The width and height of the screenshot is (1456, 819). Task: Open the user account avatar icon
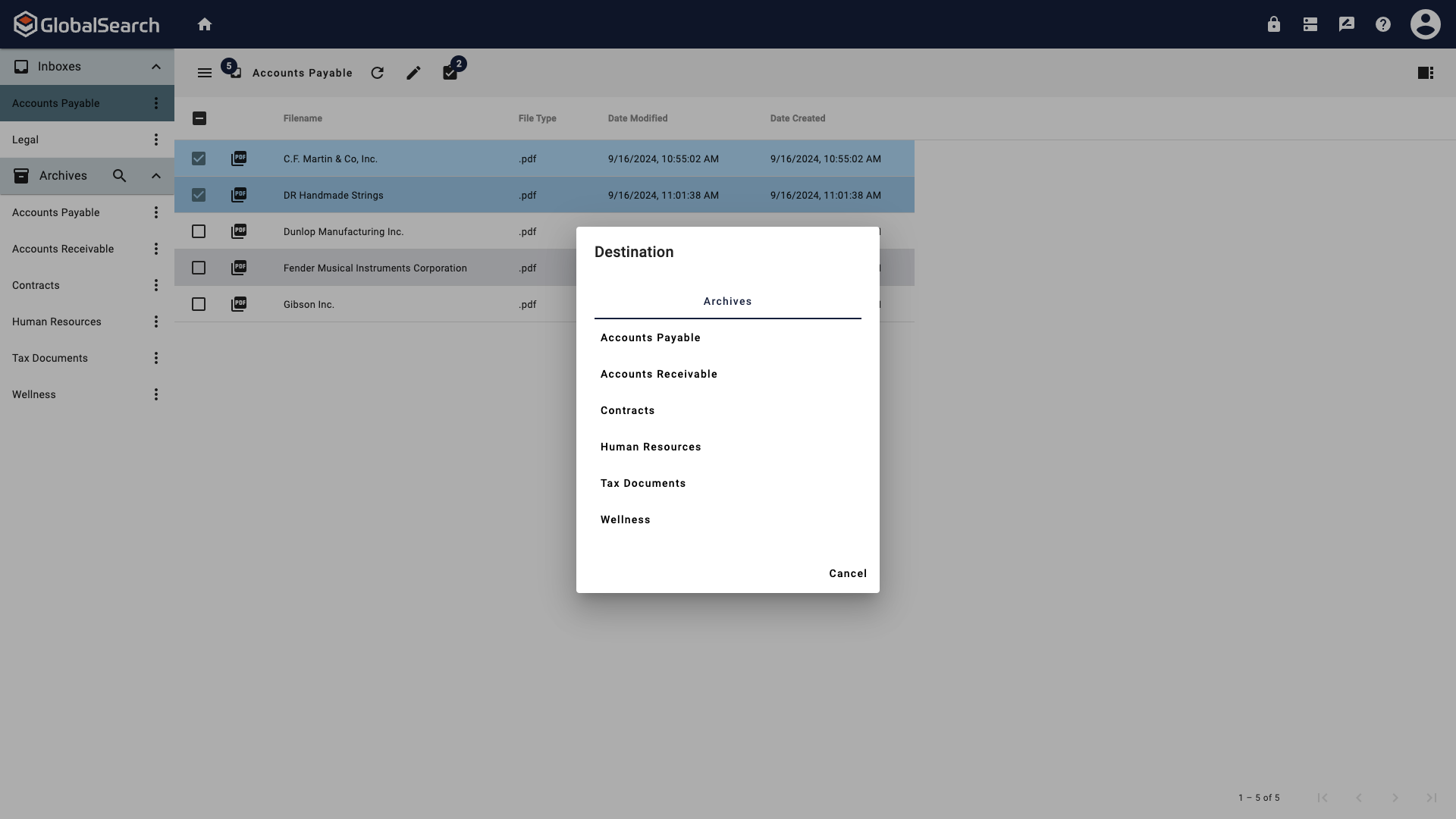point(1426,24)
